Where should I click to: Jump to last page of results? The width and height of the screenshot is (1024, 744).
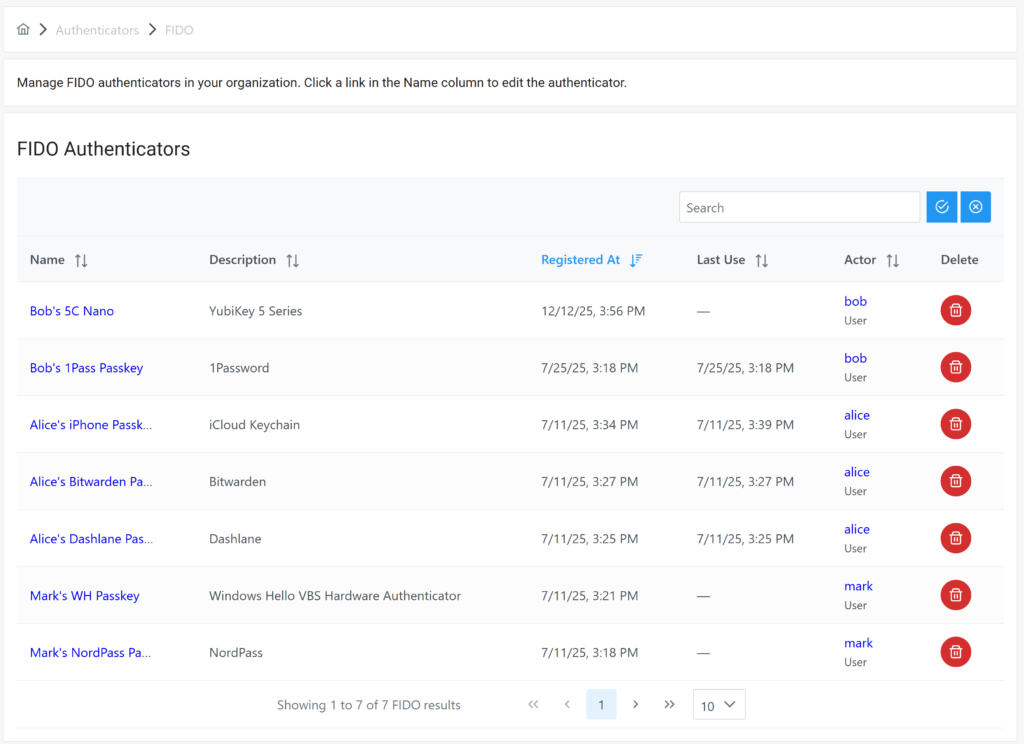pos(669,704)
